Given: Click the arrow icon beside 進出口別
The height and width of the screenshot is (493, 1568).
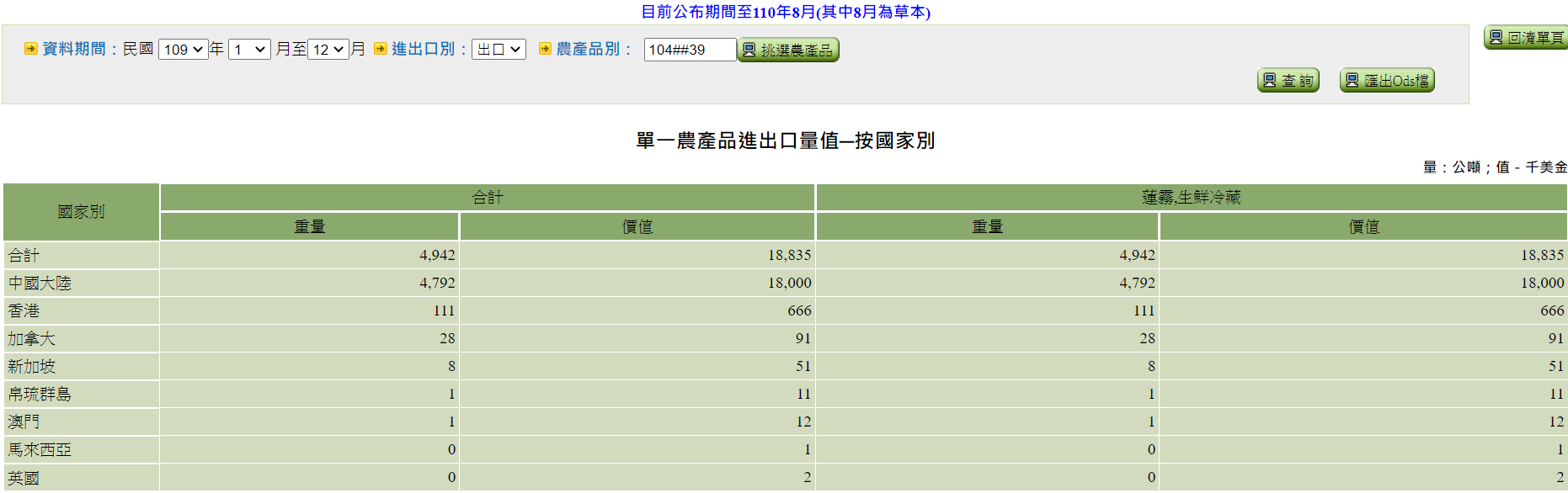Looking at the screenshot, I should coord(380,49).
